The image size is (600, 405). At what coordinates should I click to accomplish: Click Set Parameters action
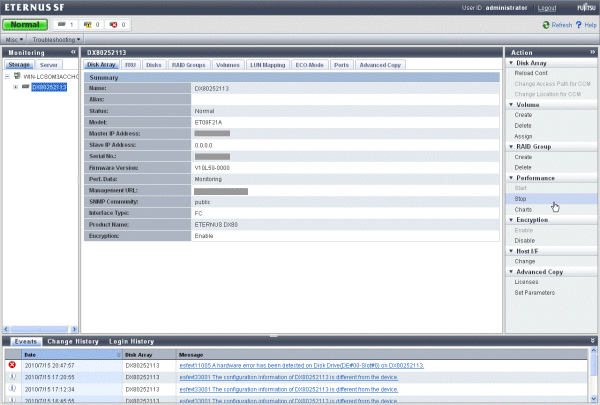click(x=535, y=292)
